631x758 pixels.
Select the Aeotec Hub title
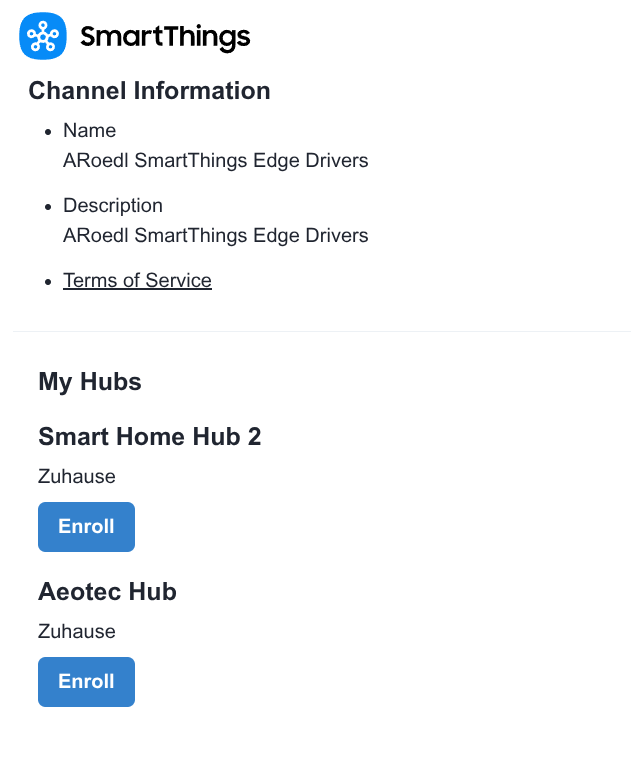coord(107,592)
